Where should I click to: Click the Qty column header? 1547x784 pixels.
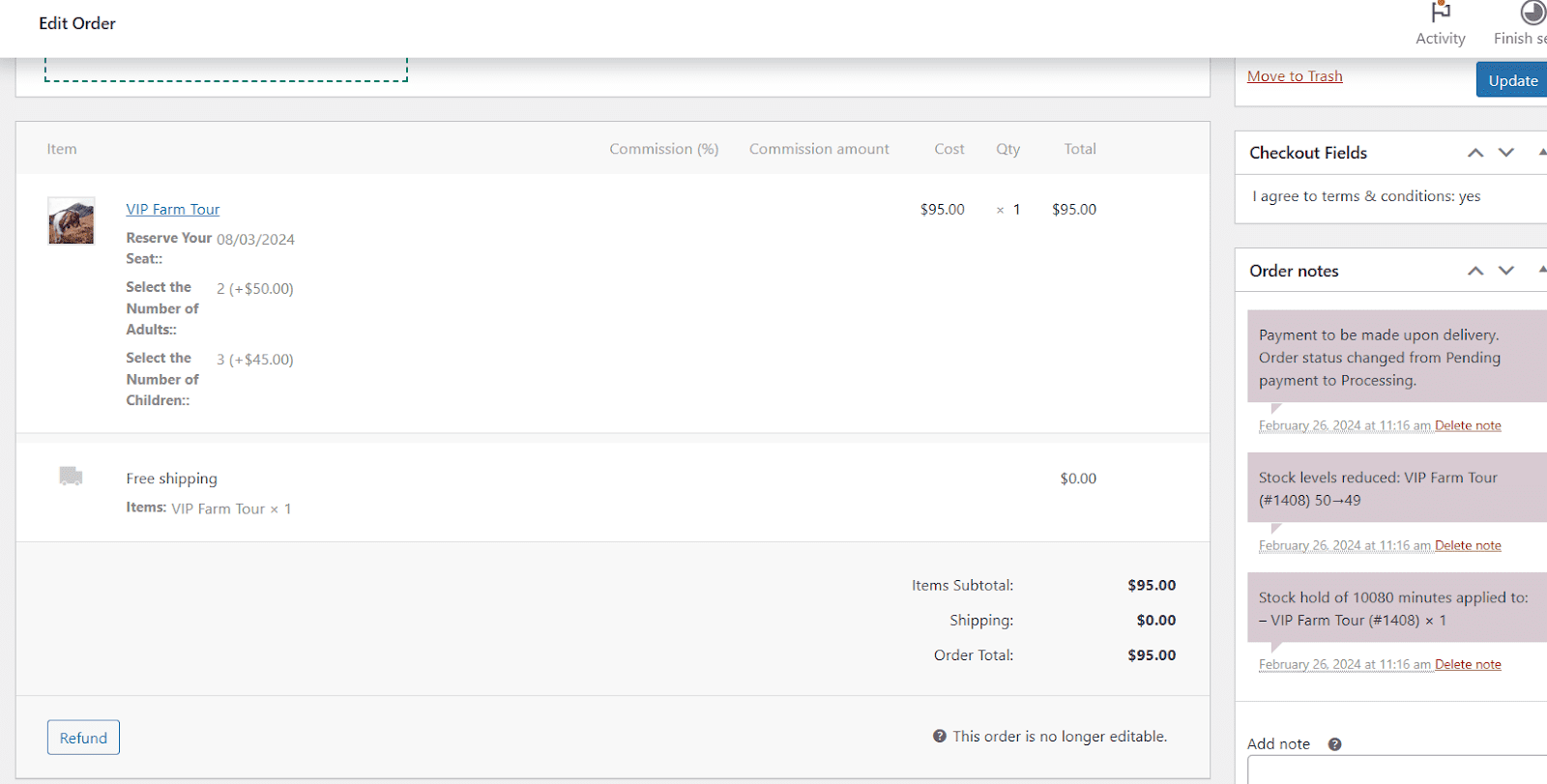(1008, 149)
